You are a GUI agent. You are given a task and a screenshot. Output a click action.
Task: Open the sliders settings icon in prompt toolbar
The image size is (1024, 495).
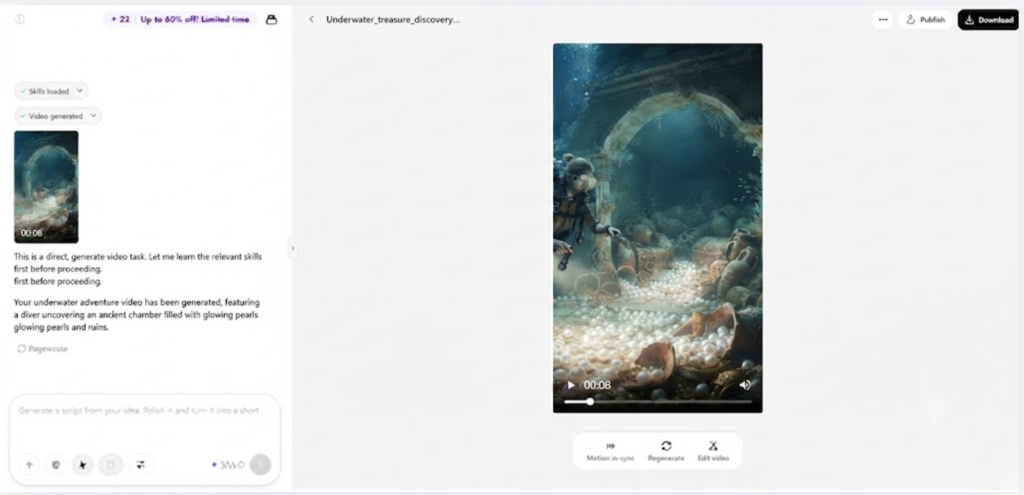140,465
